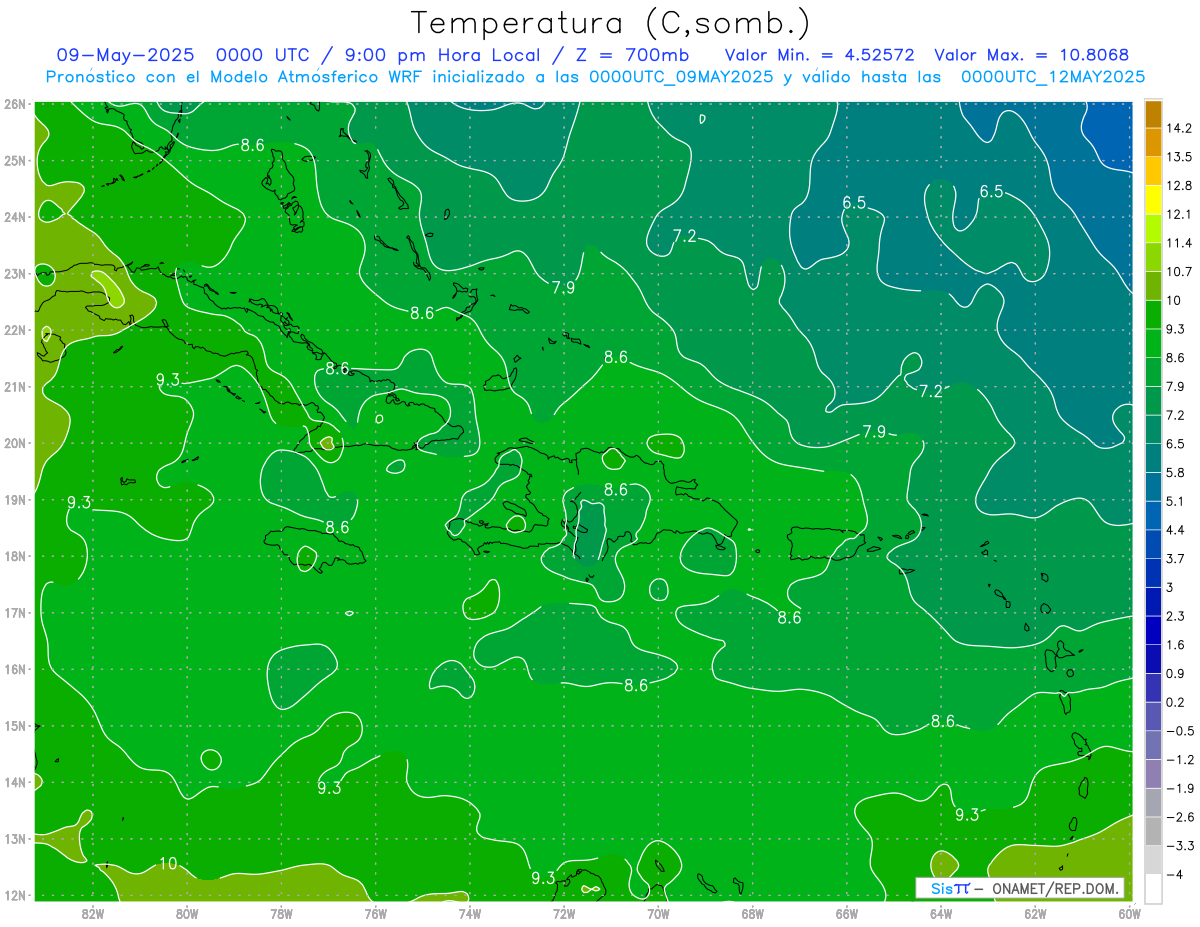Viewport: 1200px width, 927px height.
Task: Click the longitude label "66W"
Action: click(846, 913)
